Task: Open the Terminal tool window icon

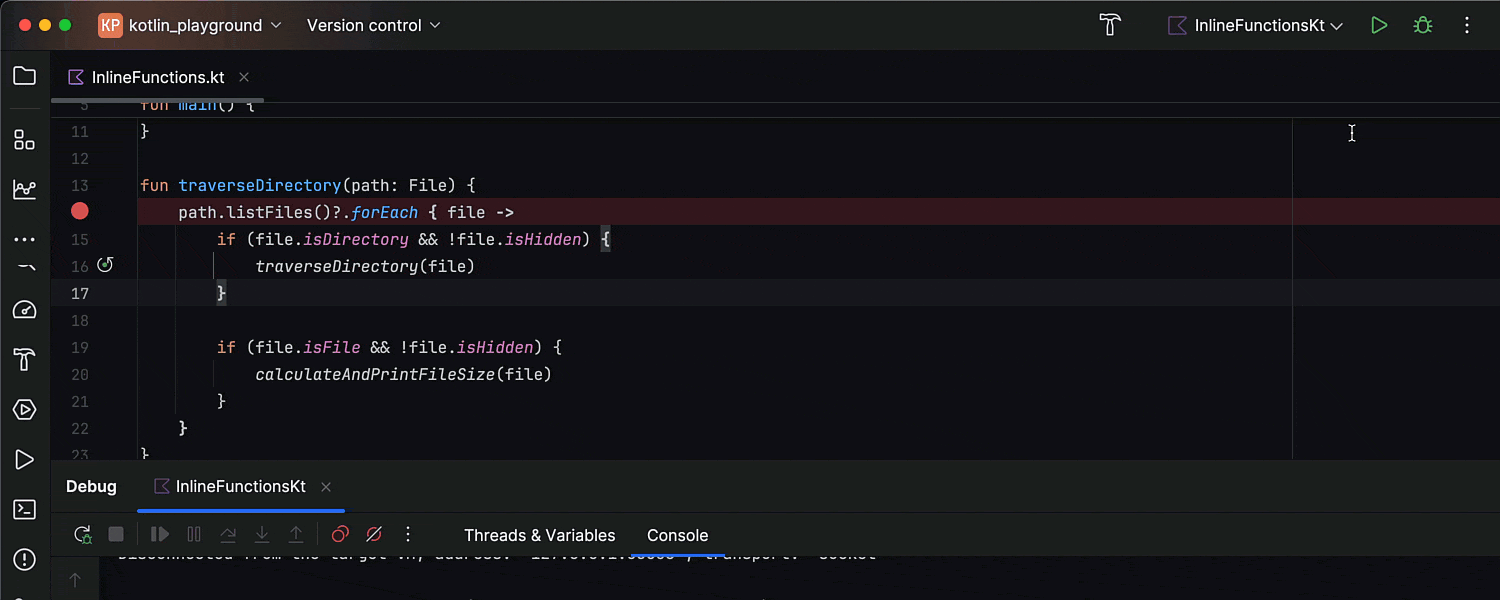Action: [24, 509]
